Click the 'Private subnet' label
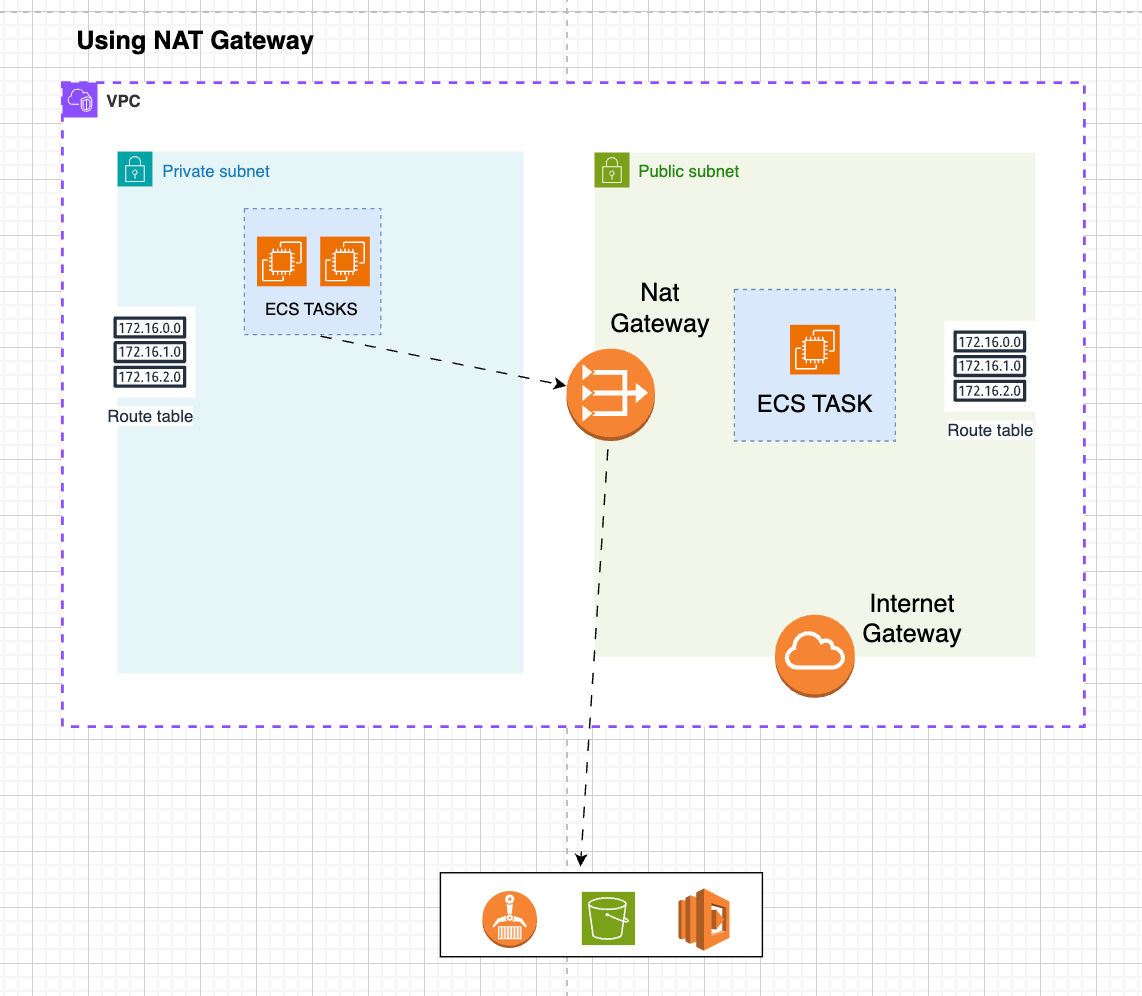 click(x=216, y=171)
